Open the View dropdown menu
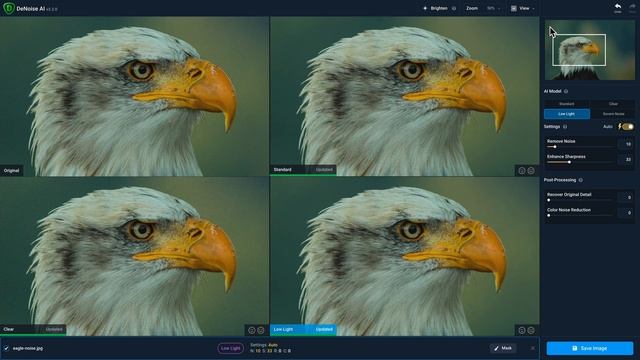This screenshot has height=360, width=640. [523, 8]
